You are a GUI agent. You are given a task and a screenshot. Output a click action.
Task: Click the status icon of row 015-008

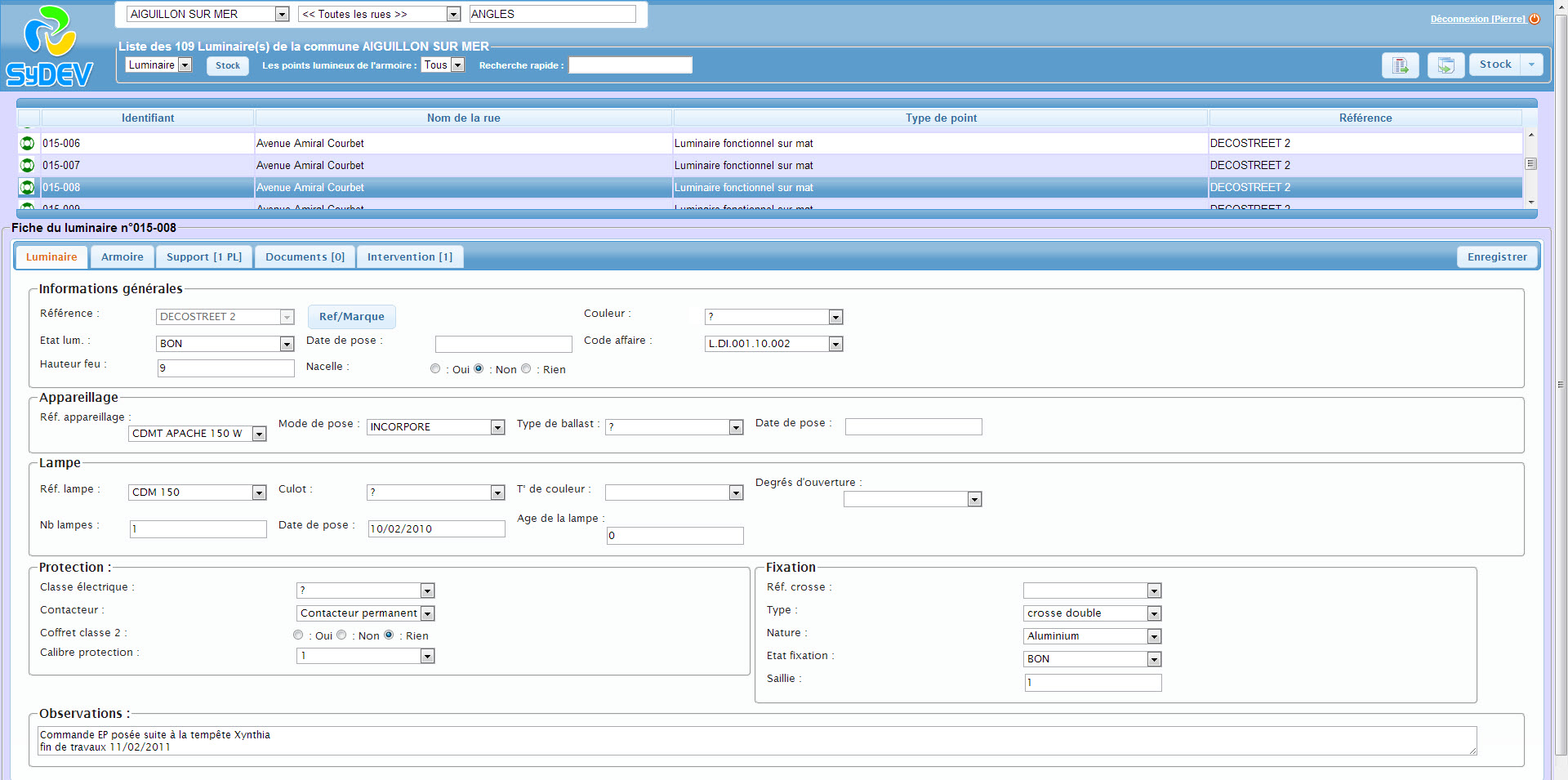click(x=27, y=187)
